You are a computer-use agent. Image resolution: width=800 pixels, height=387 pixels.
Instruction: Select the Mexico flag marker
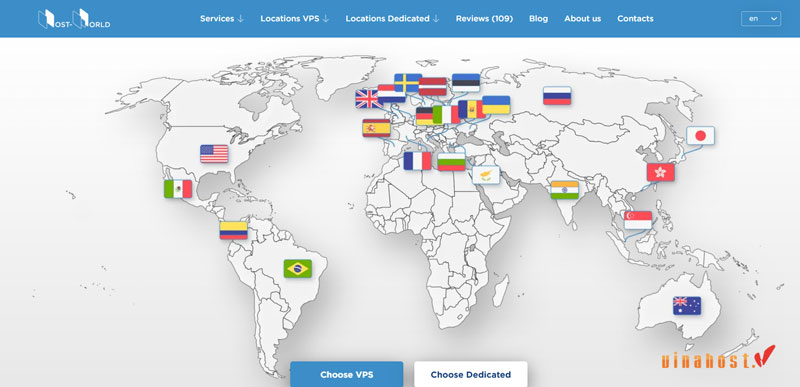point(178,189)
